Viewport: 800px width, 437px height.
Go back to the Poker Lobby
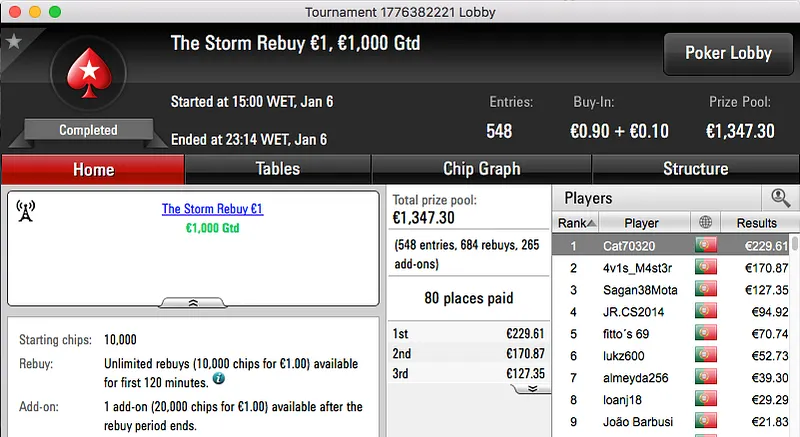click(x=727, y=53)
